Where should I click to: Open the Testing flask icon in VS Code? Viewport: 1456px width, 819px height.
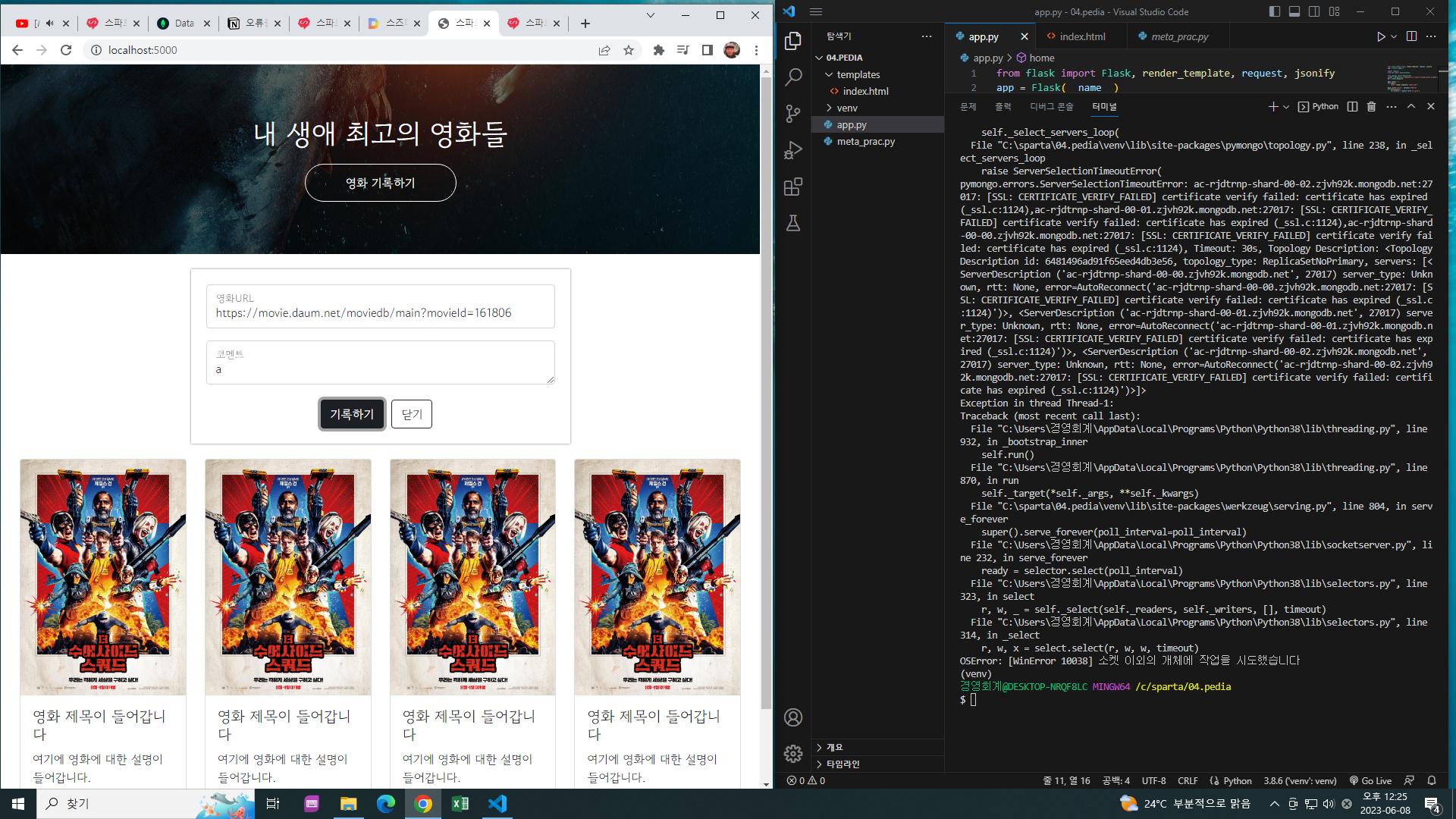coord(793,223)
